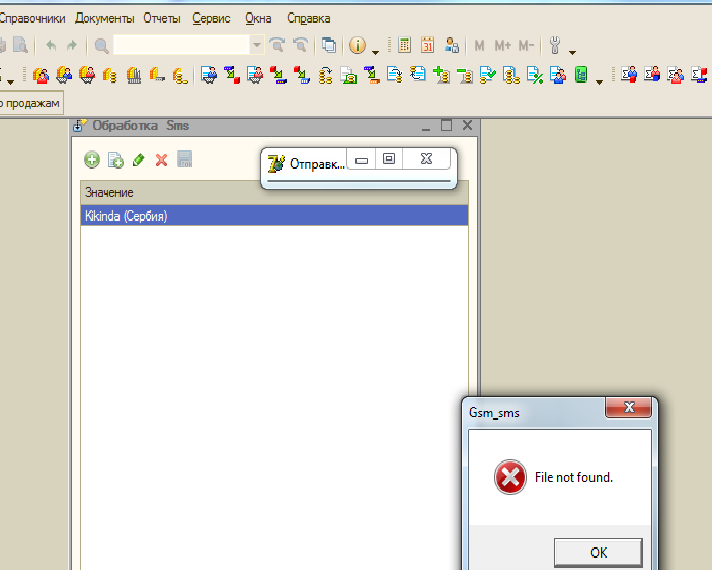Expand the dropdown beside the wrench icon
This screenshot has height=570, width=712.
pos(572,52)
